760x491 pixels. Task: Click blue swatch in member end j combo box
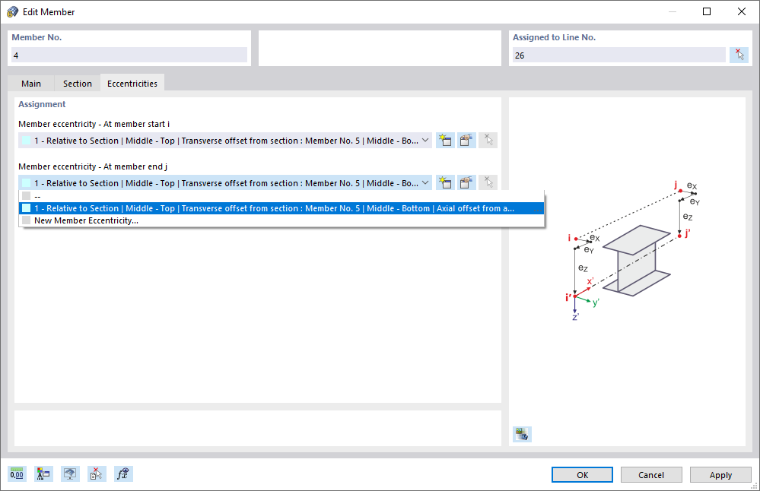pos(26,183)
